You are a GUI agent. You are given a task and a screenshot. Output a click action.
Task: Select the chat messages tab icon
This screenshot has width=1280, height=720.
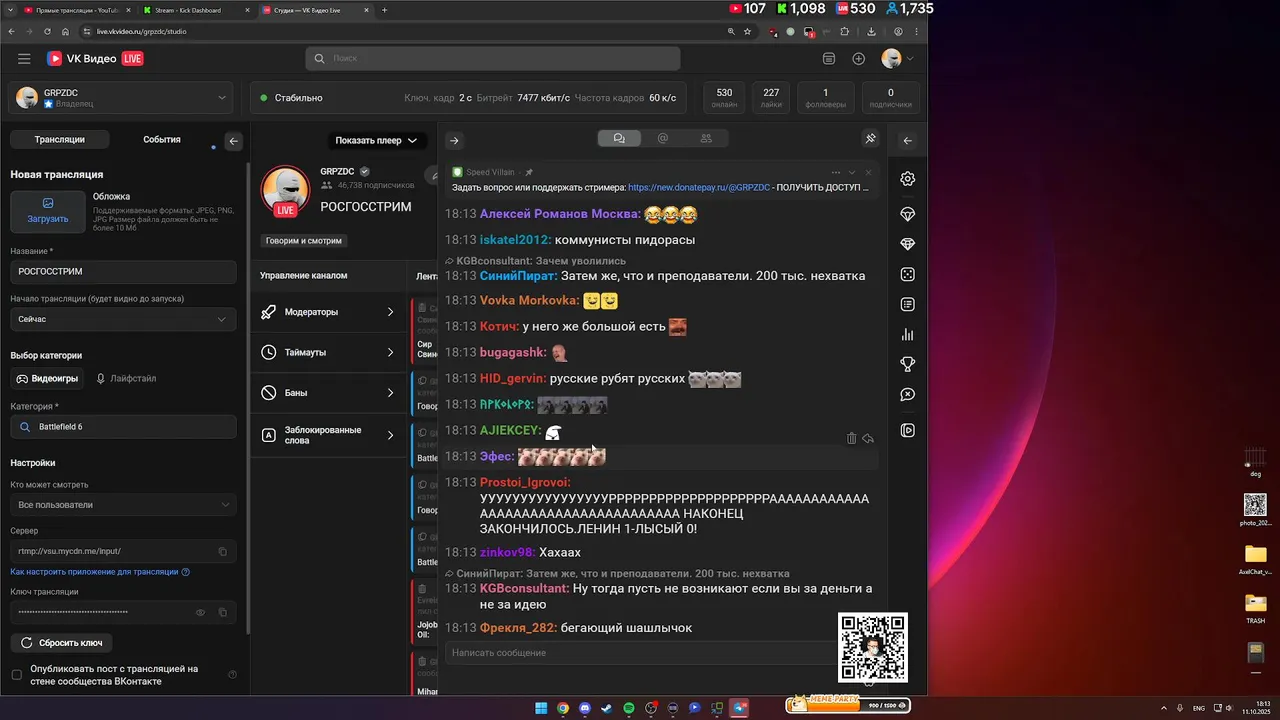(x=619, y=139)
